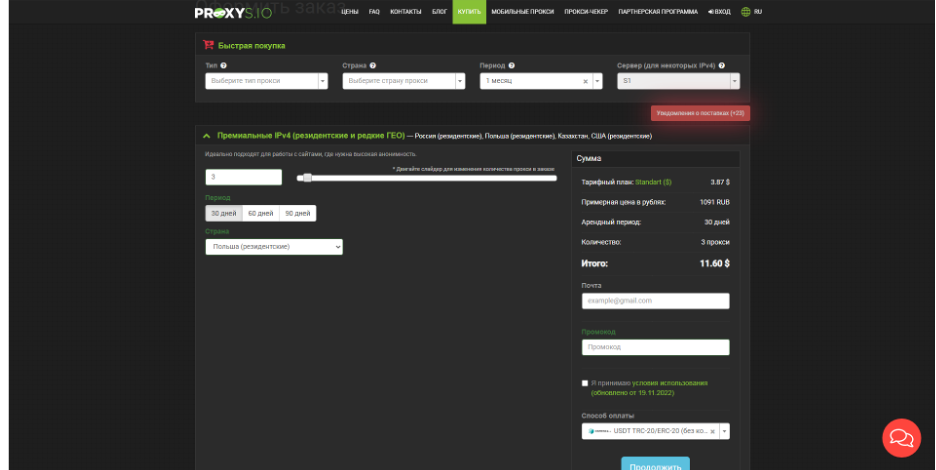
Task: Open МОБИЛЬНЫЕ ПРОКСИ in the menu
Action: point(523,12)
